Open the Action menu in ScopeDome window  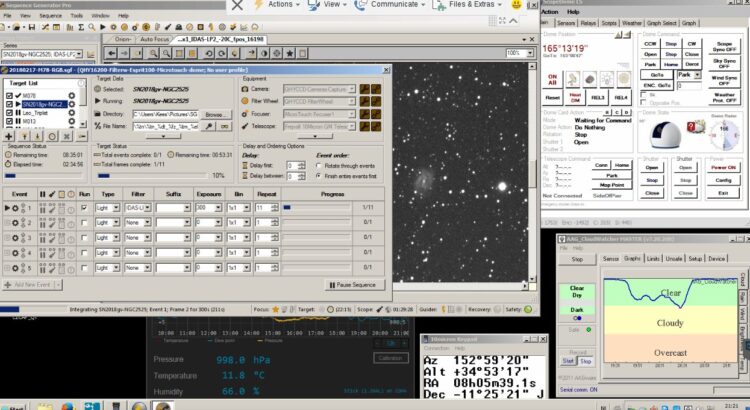click(550, 12)
